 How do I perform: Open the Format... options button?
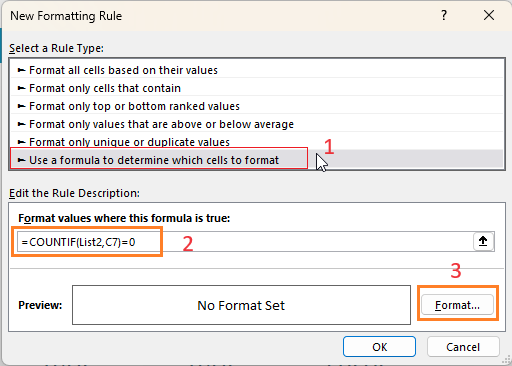(457, 305)
